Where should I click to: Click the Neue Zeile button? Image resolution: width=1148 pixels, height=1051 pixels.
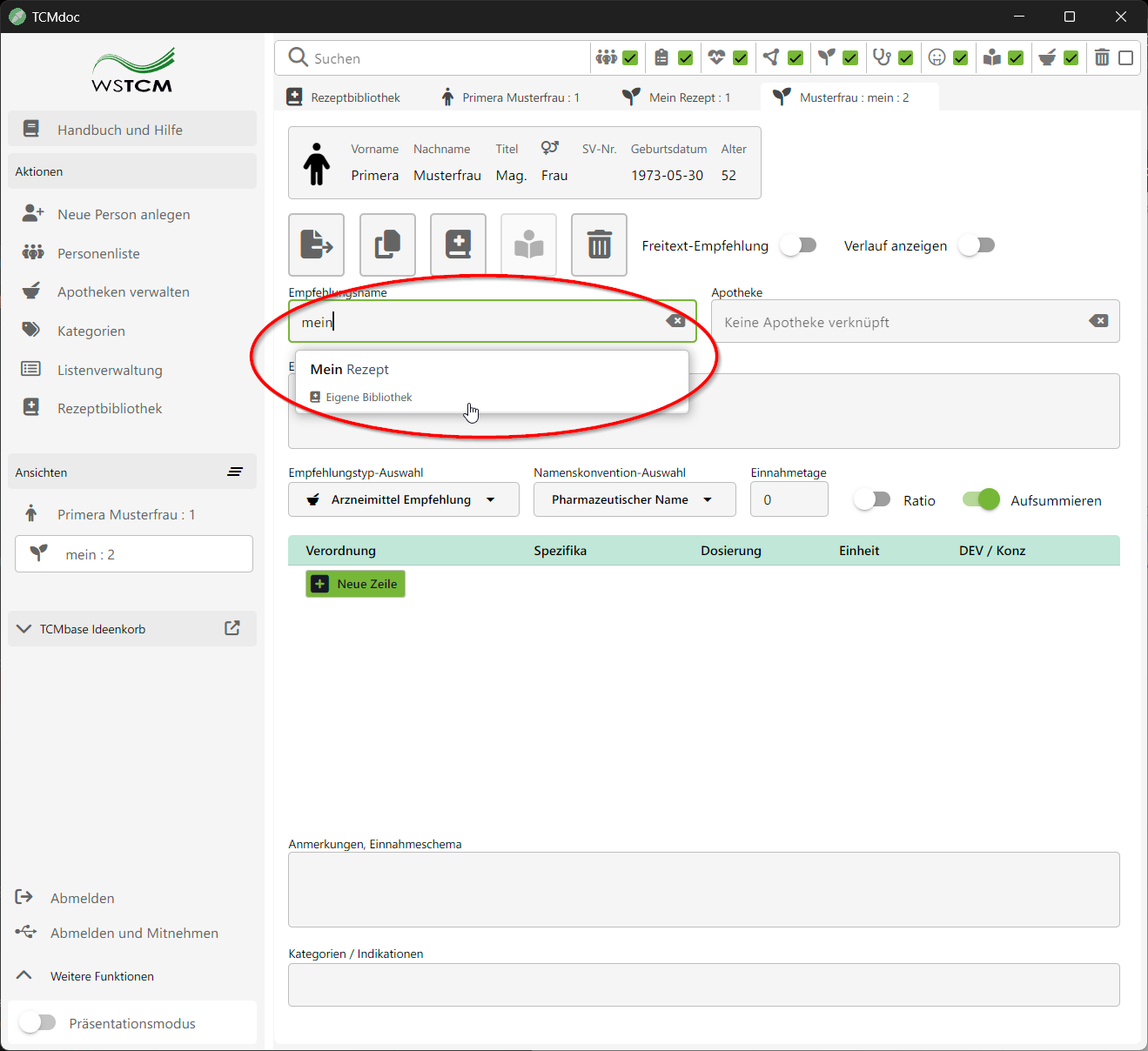355,584
